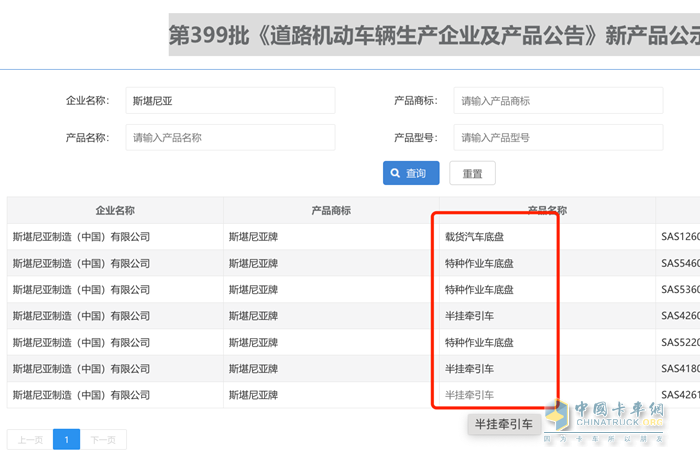
Task: Select page 1 in pagination
Action: pyautogui.click(x=67, y=440)
